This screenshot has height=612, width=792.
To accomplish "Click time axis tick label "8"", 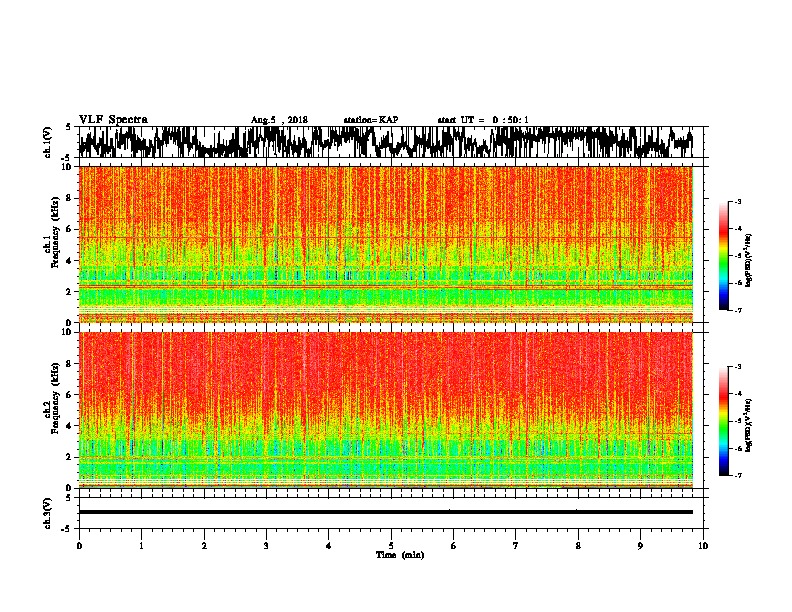I will tap(578, 546).
